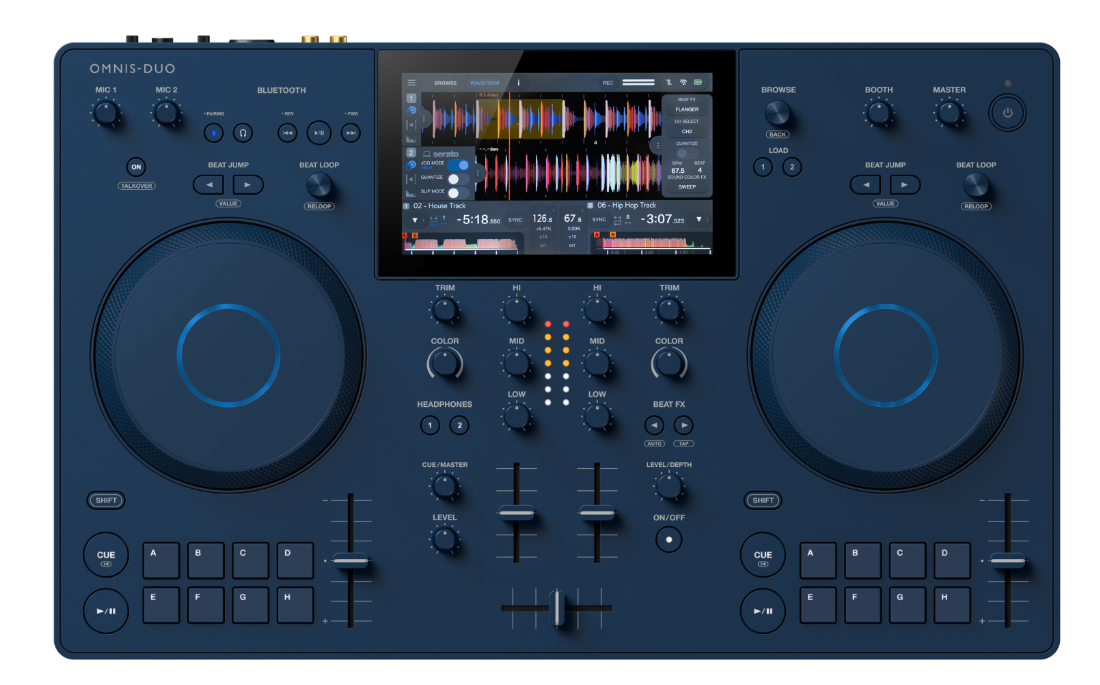Image resolution: width=1100 pixels, height=685 pixels.
Task: Click the House Track overview waveform
Action: (461, 243)
